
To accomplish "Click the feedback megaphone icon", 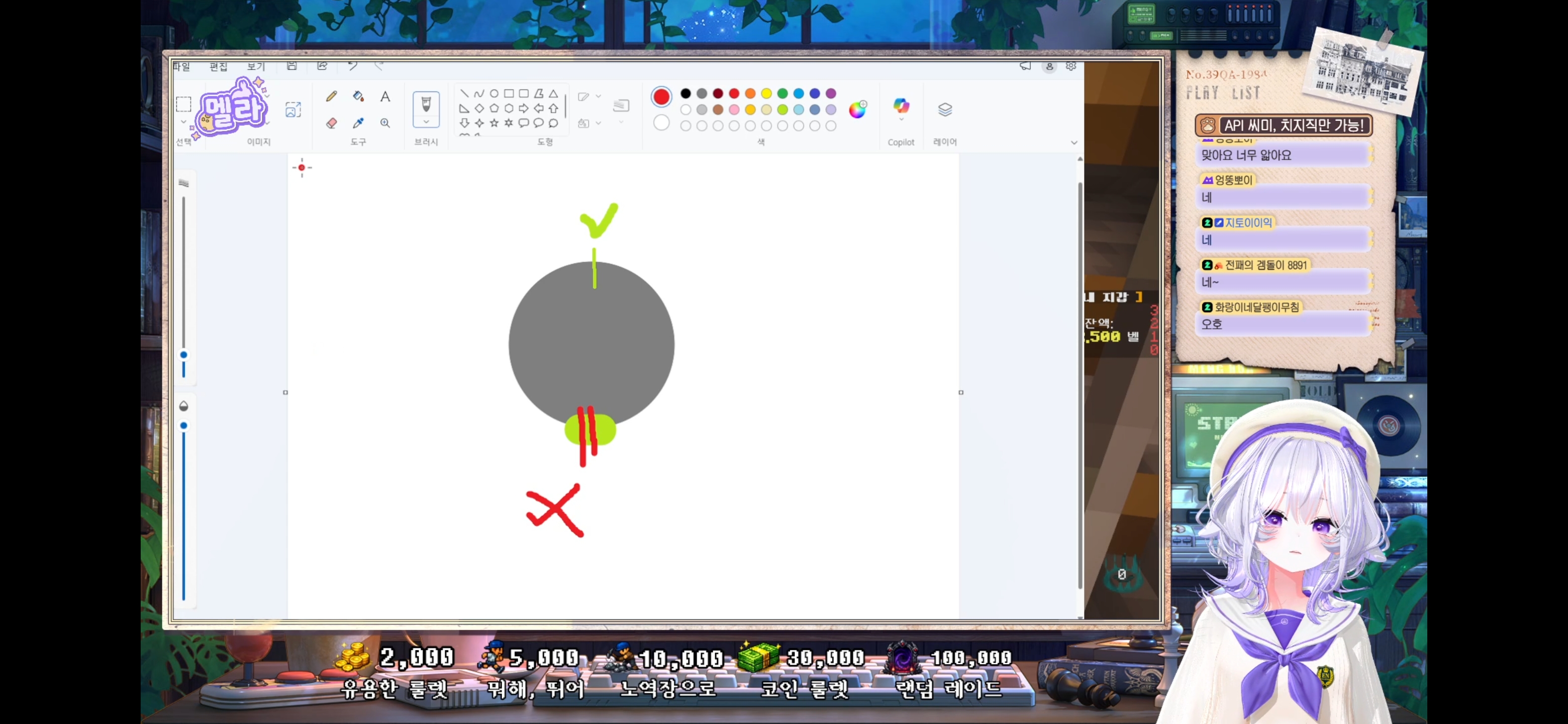I will click(1026, 66).
